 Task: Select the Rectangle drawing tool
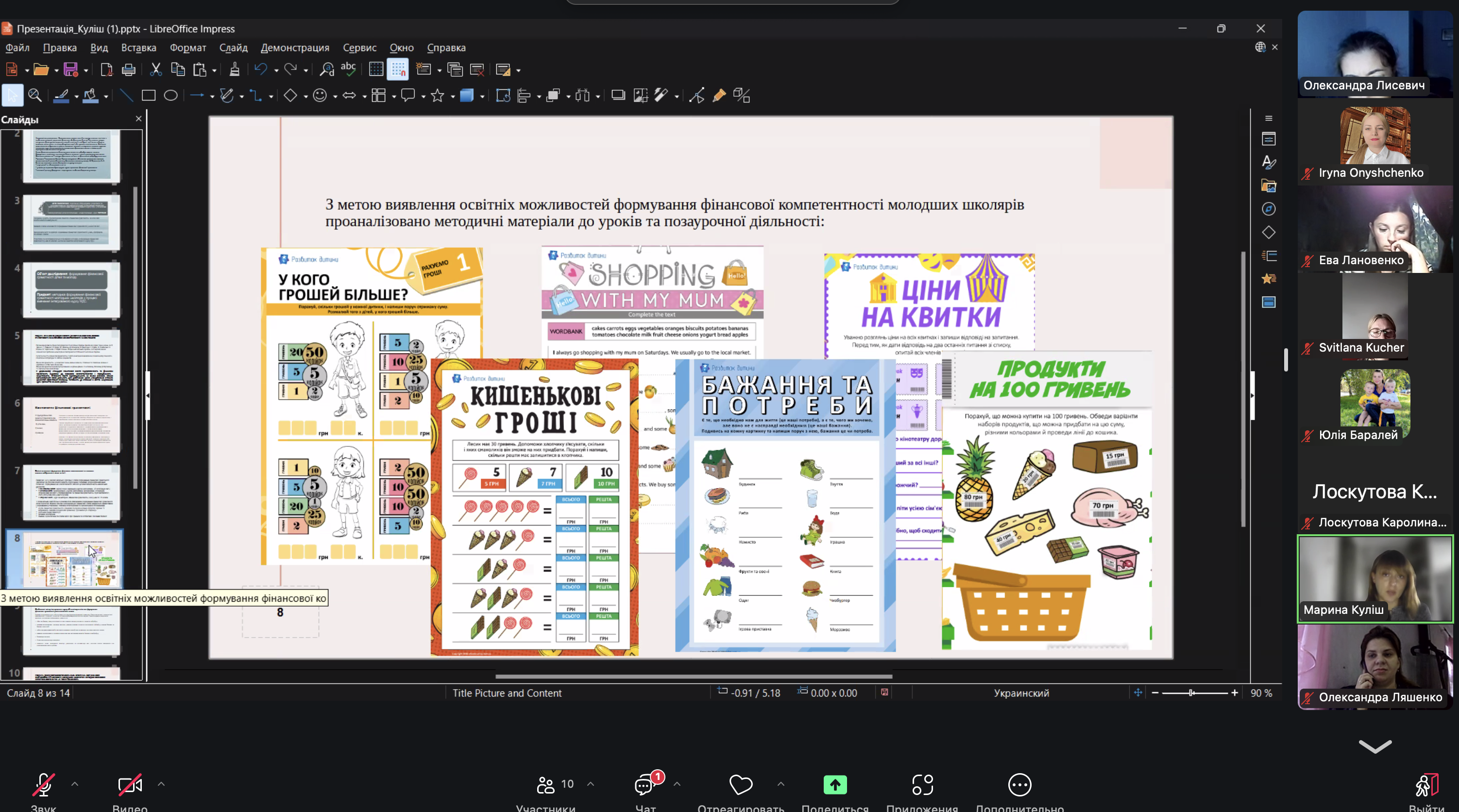(x=149, y=96)
